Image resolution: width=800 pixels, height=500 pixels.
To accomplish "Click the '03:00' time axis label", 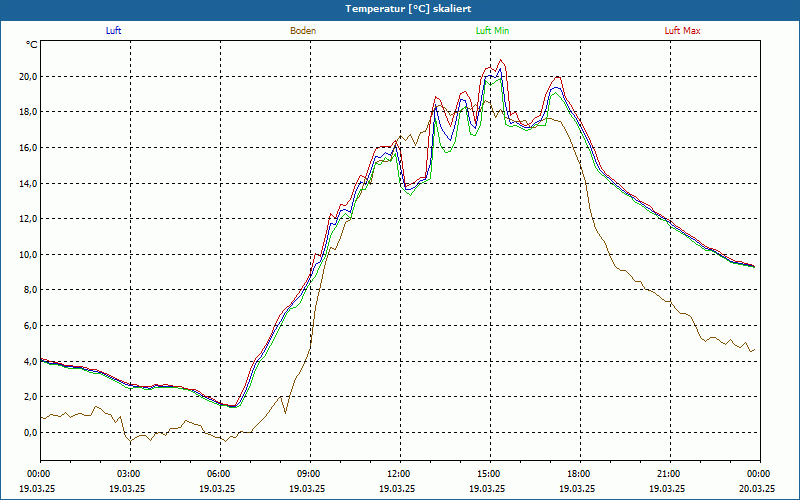I will point(131,474).
